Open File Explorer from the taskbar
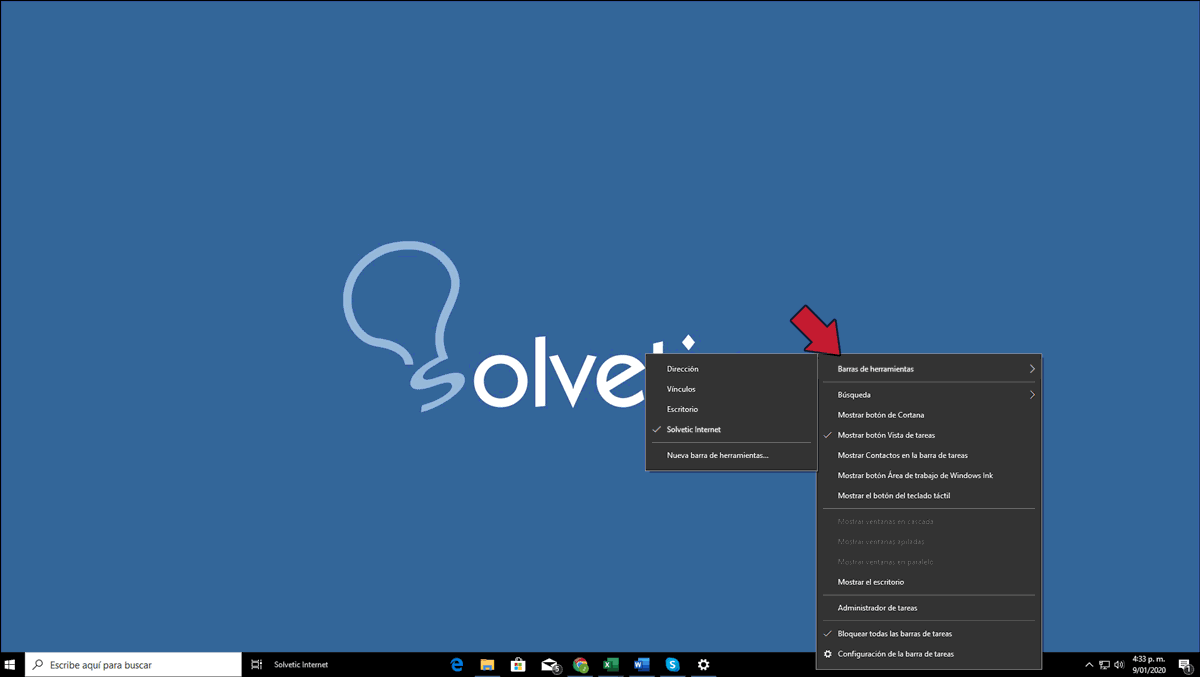This screenshot has width=1200, height=677. pos(487,664)
